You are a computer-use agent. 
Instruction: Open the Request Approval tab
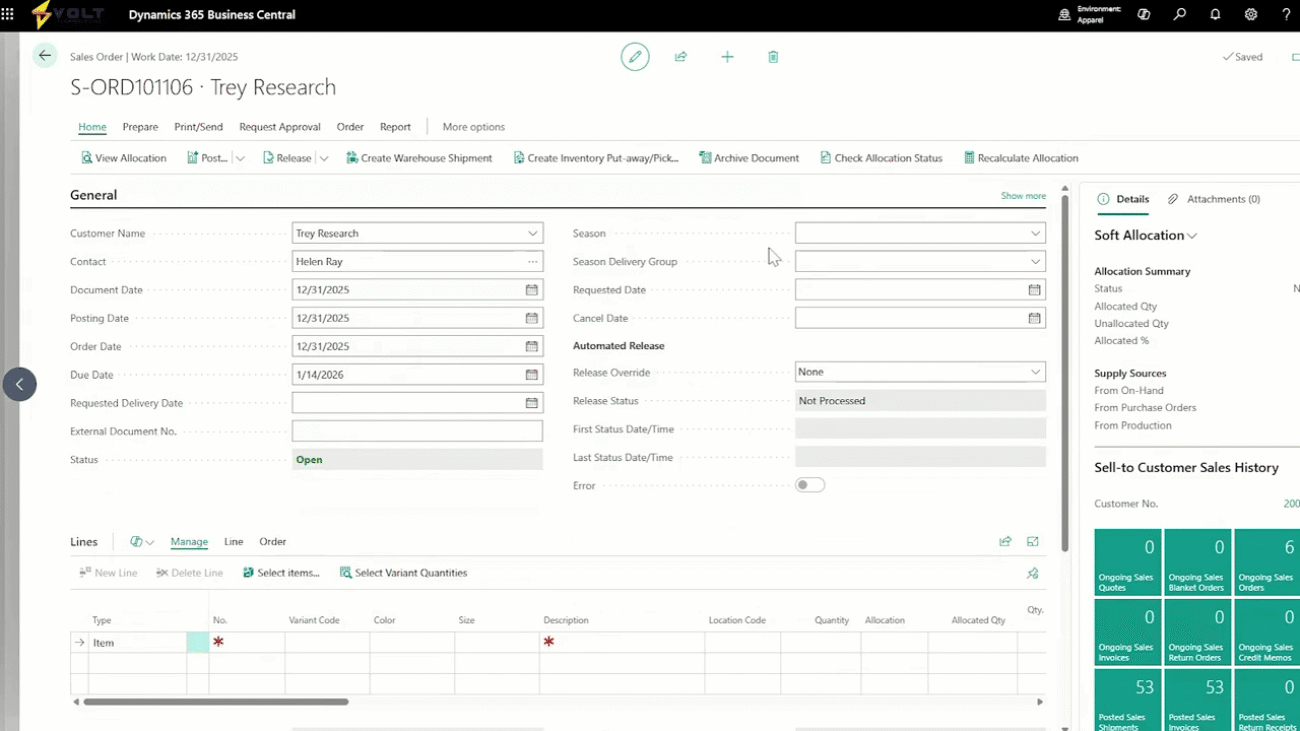(280, 127)
